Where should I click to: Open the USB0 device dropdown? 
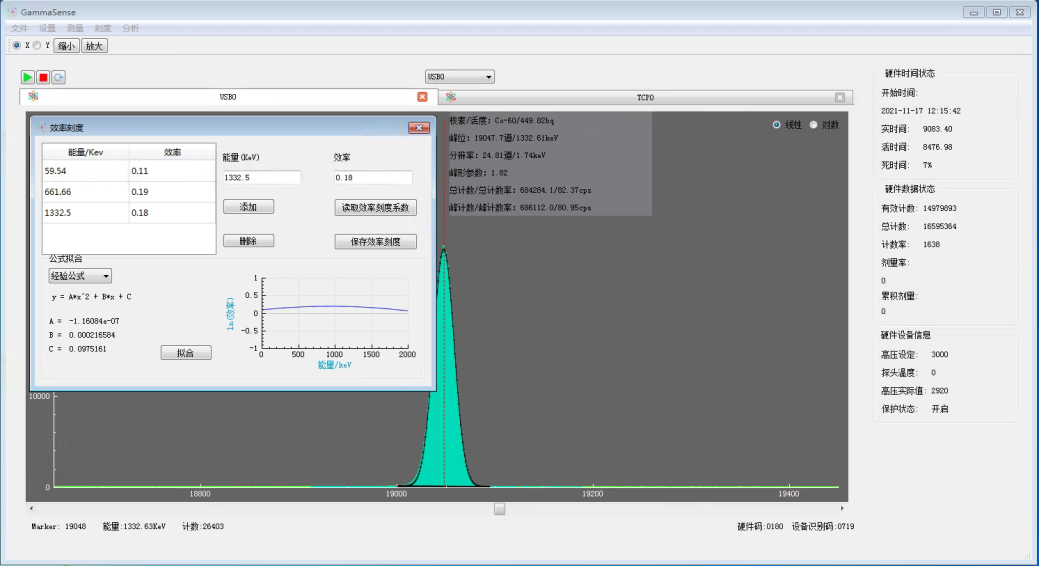coord(460,77)
